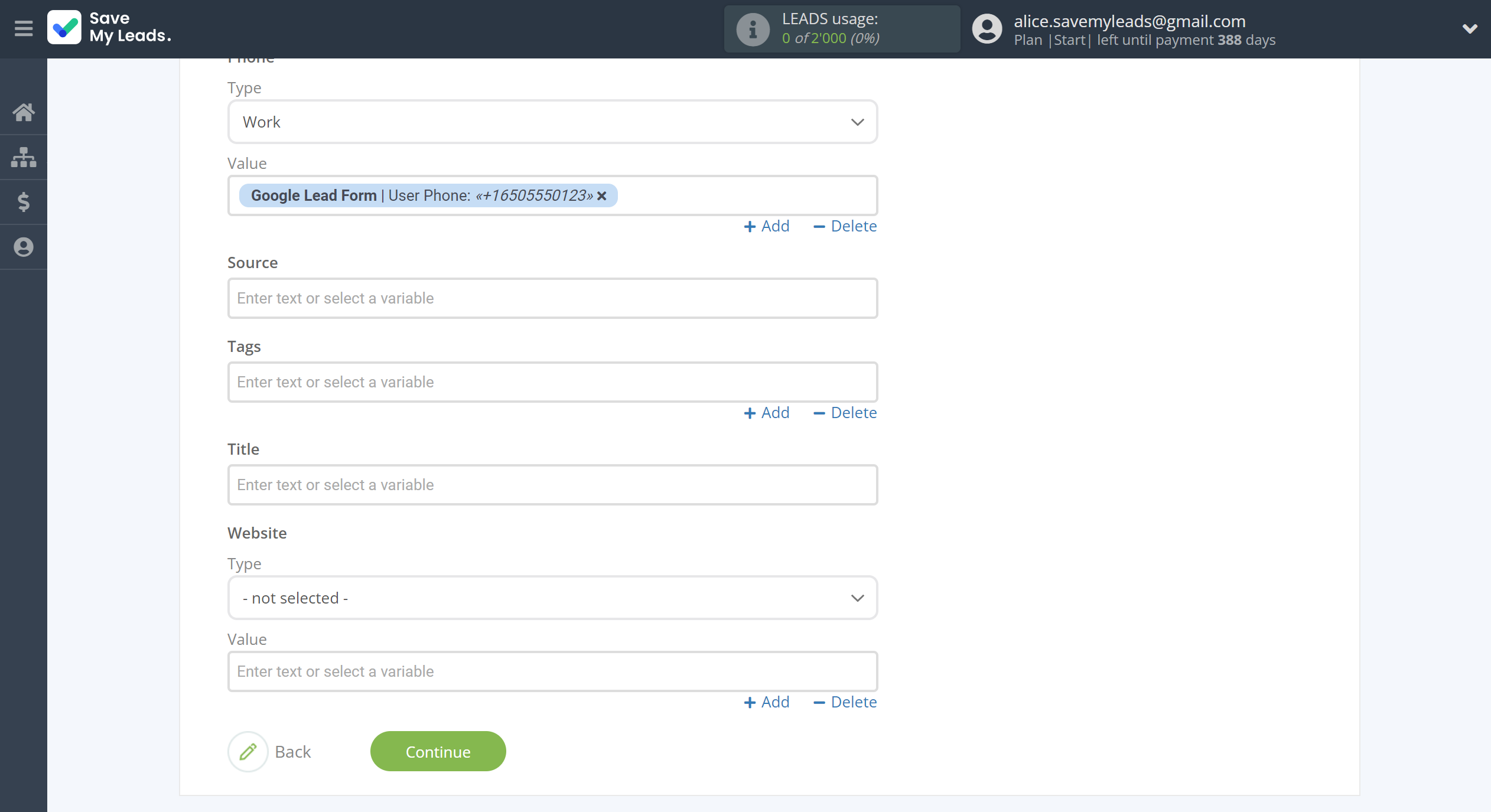Open the Website Type dropdown
Viewport: 1491px width, 812px height.
[x=552, y=598]
